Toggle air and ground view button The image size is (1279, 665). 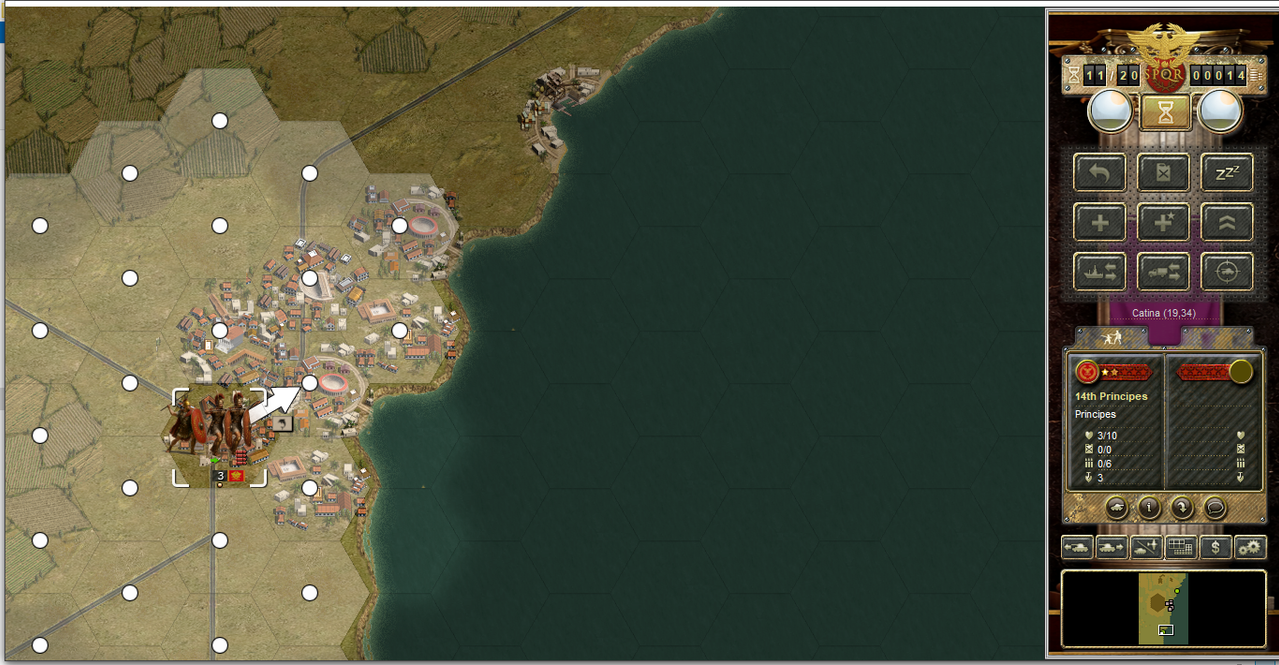pos(1146,547)
